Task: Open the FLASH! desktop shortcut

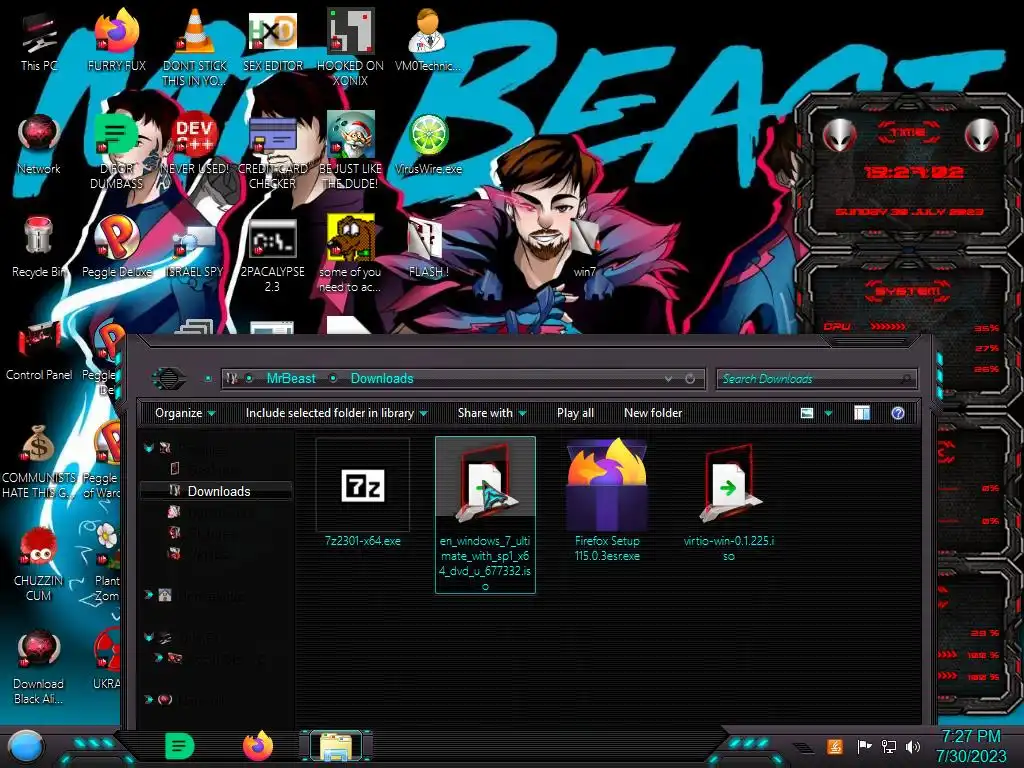Action: click(x=428, y=248)
